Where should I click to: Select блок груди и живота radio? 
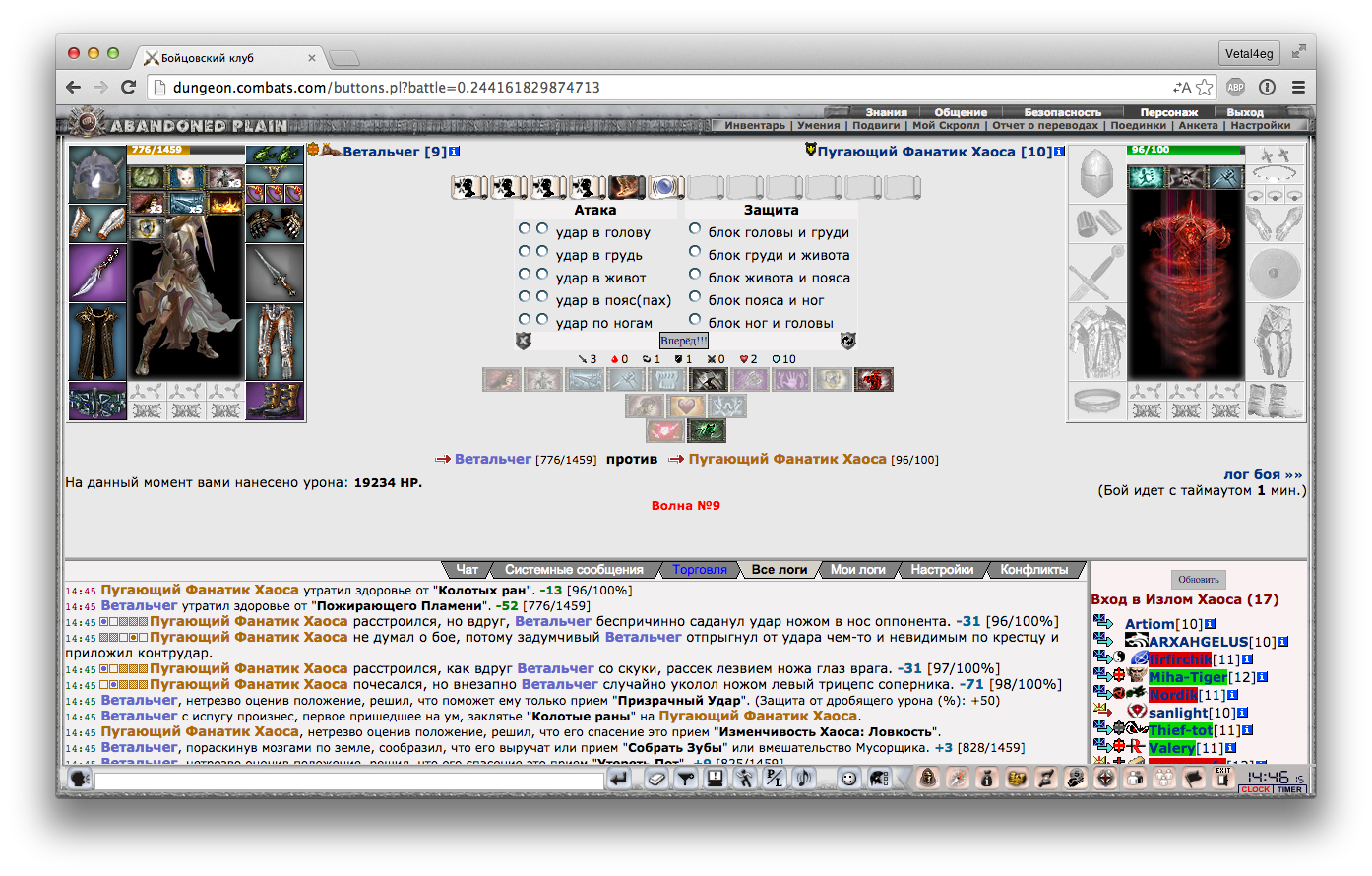coord(695,251)
